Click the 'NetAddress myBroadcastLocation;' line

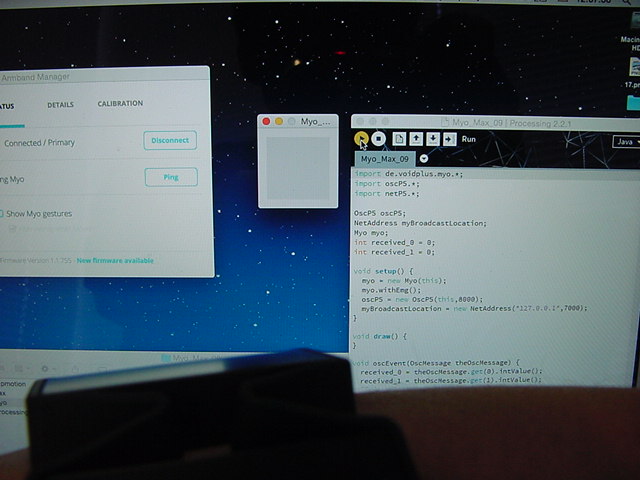pos(420,223)
